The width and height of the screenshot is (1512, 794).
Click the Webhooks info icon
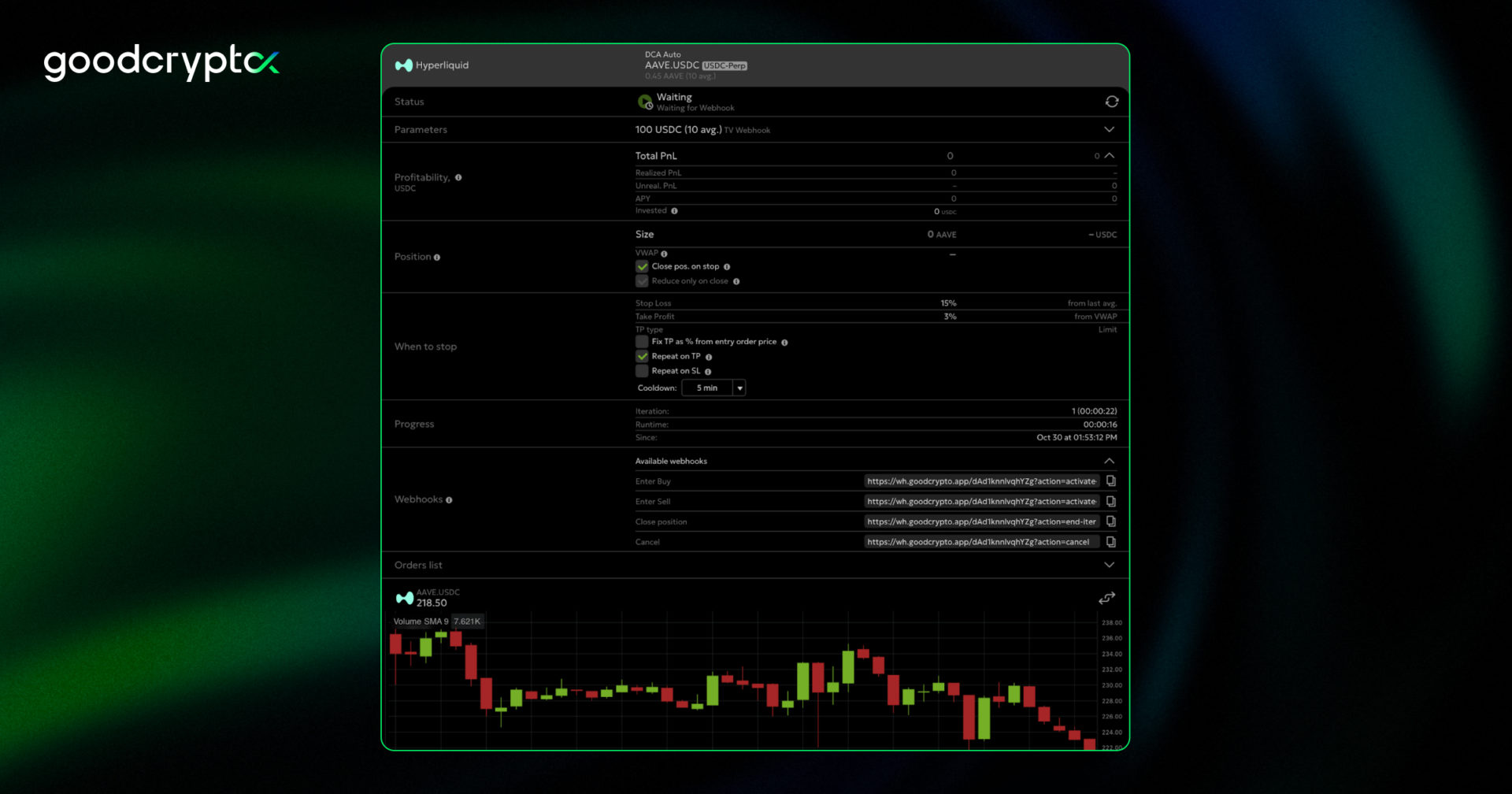(x=450, y=500)
